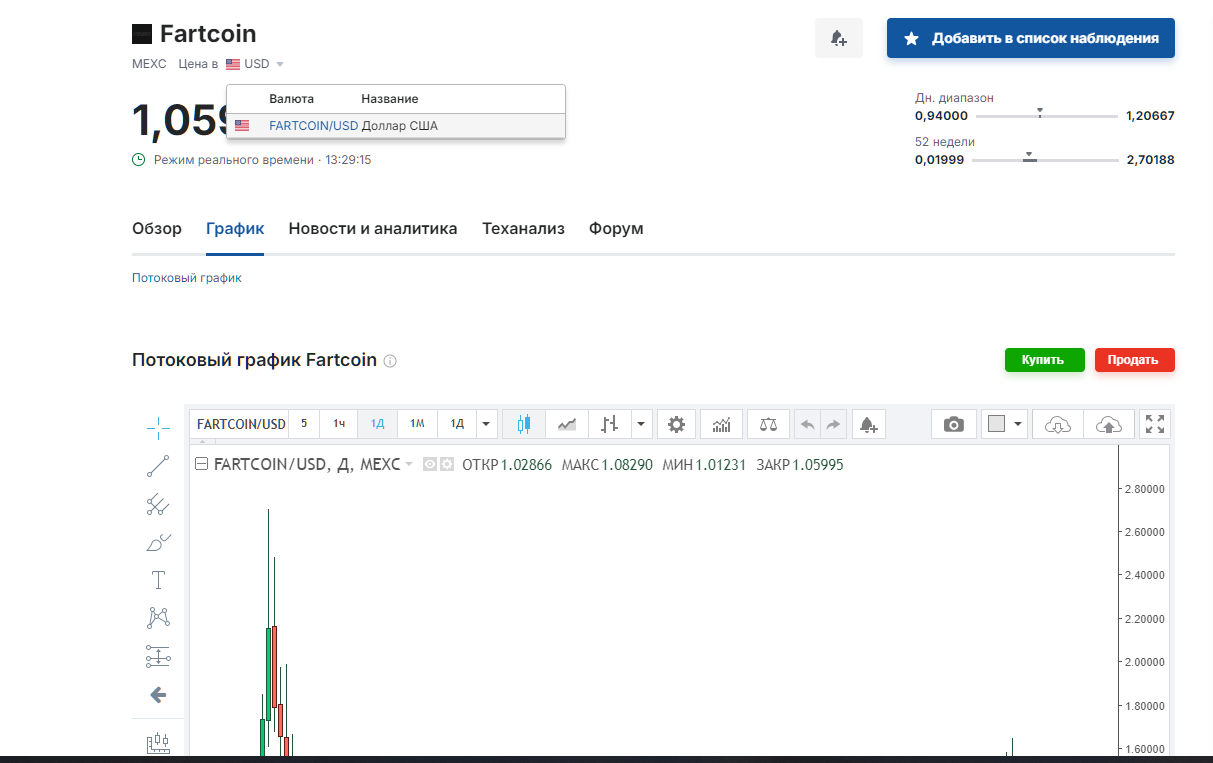Click the ЗАКР 1.05995 close value
Screen dimensions: 1213x763
click(x=800, y=465)
